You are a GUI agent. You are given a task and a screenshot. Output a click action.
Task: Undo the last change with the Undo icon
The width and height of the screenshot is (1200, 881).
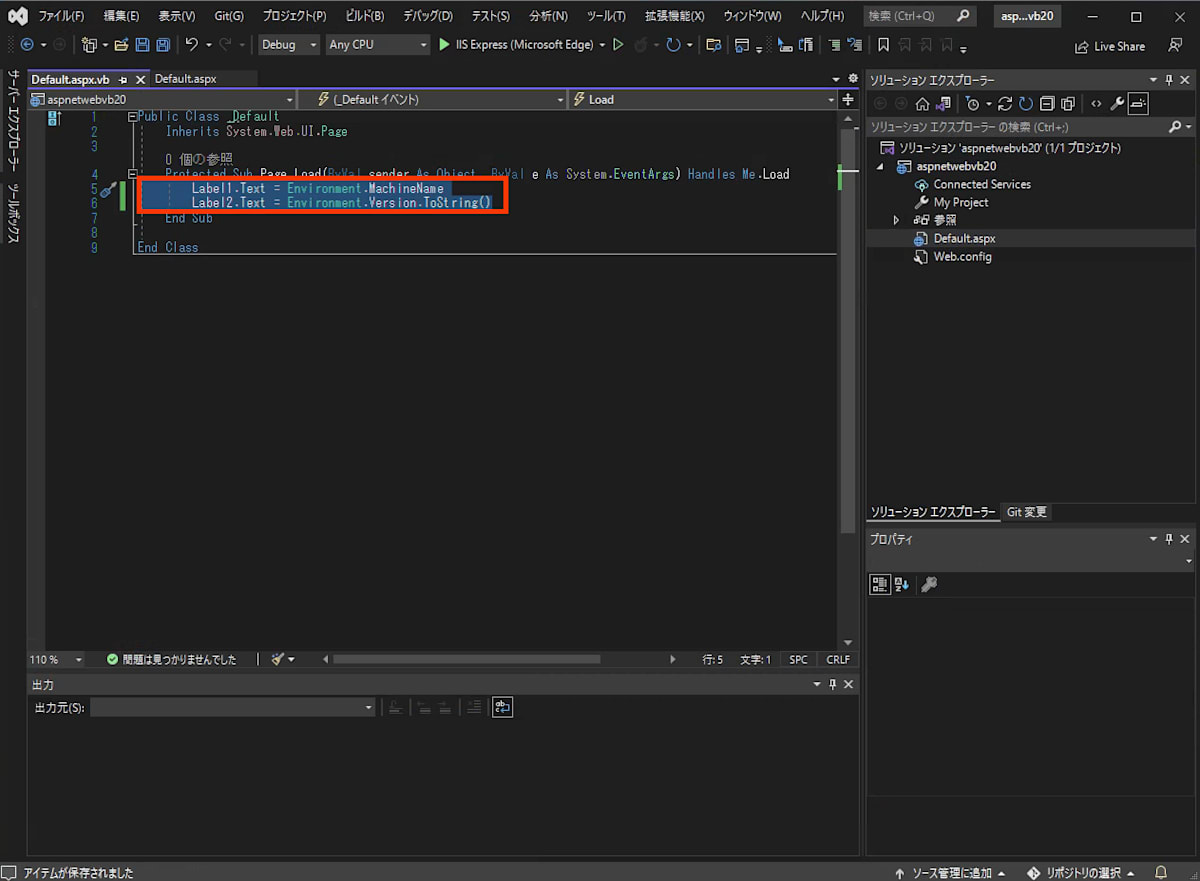191,45
